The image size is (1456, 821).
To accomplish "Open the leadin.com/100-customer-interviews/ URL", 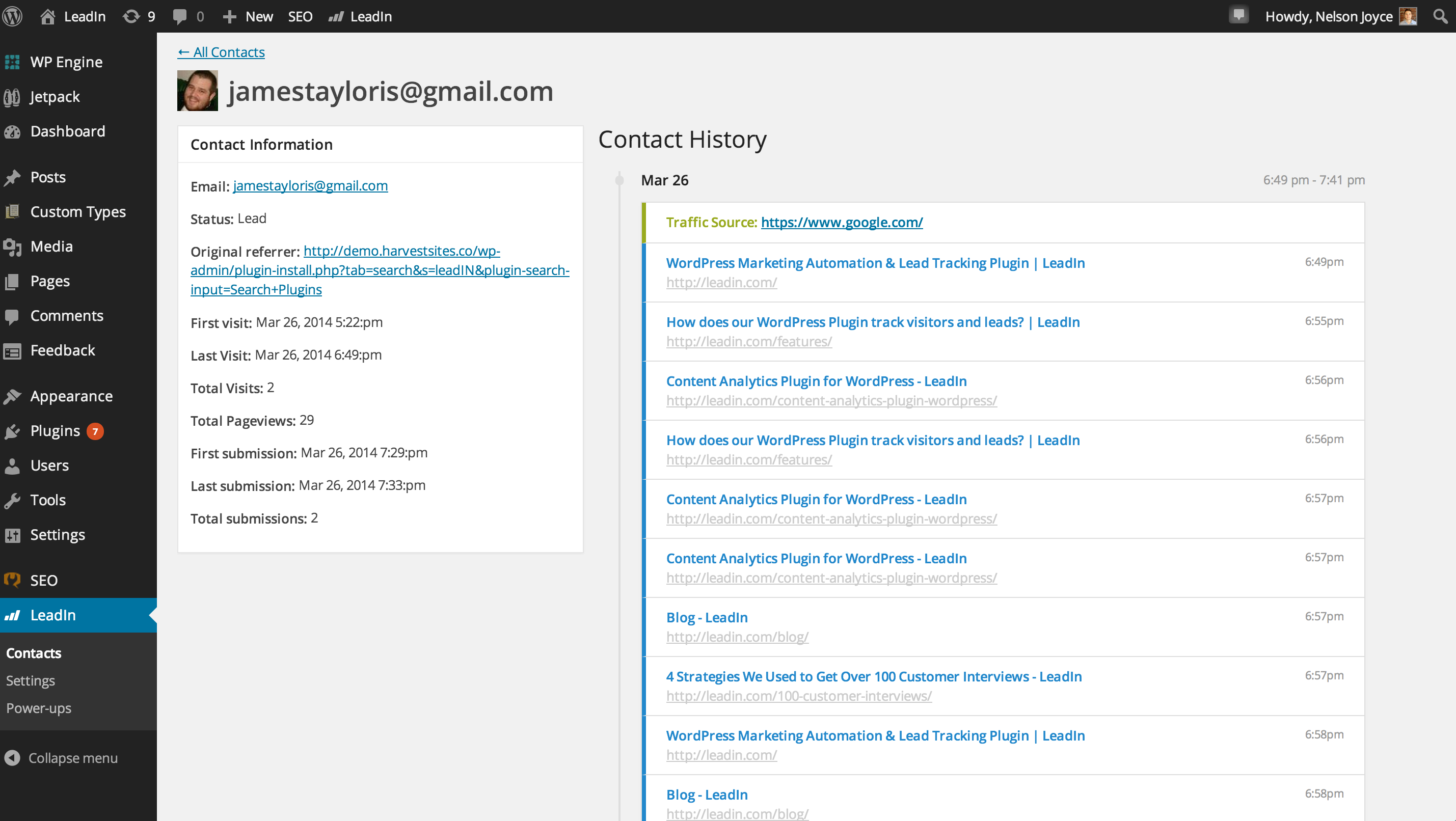I will pos(799,696).
